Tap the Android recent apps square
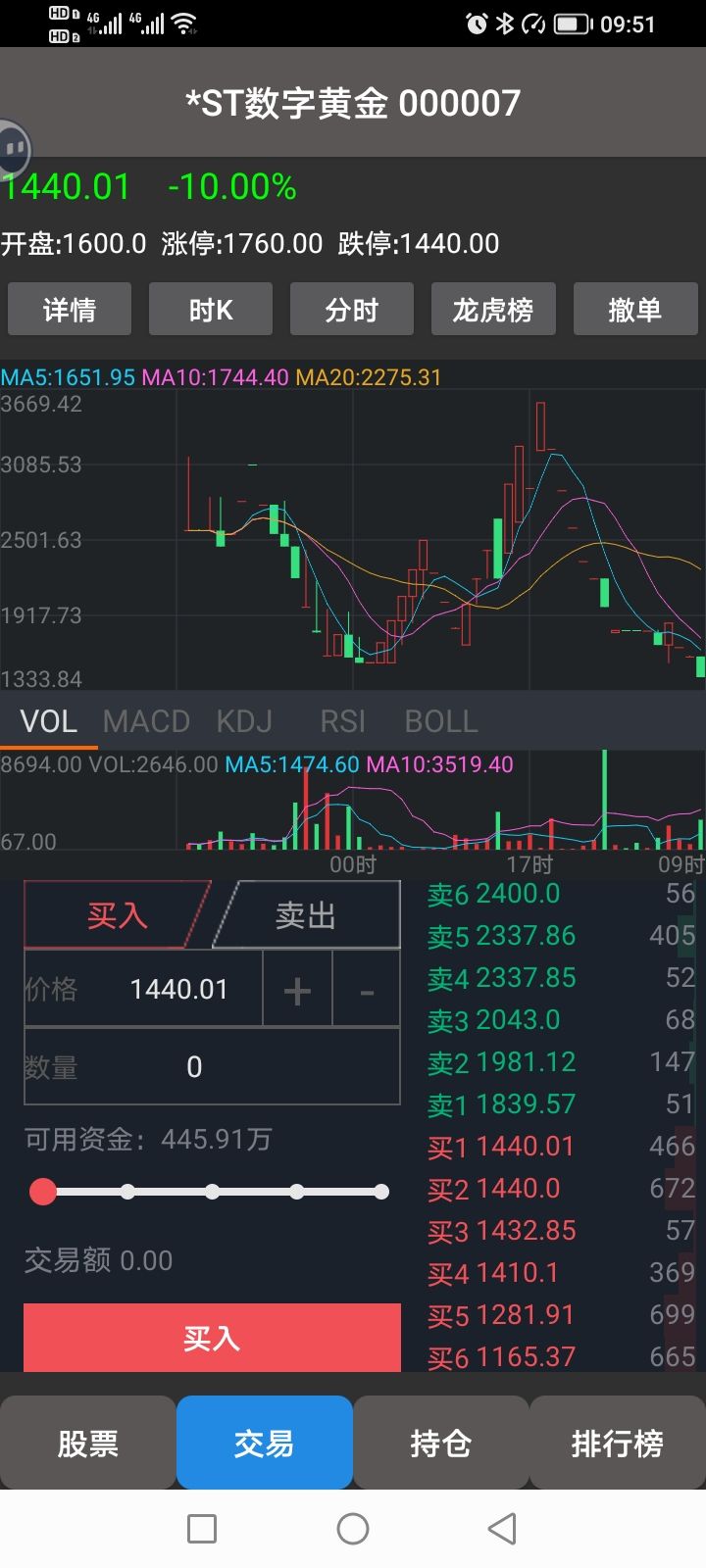The width and height of the screenshot is (706, 1568). [202, 1528]
